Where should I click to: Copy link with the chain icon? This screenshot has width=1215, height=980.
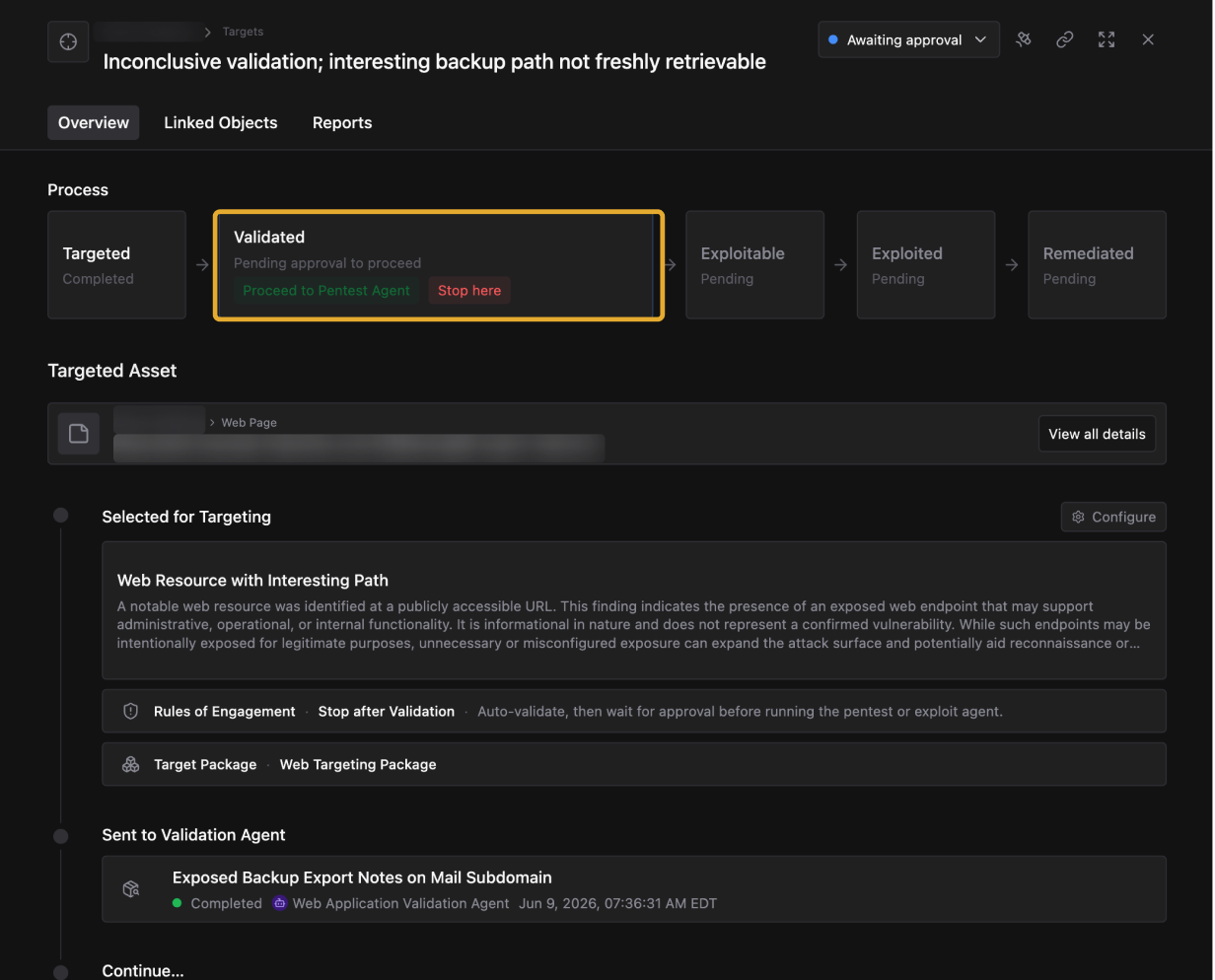point(1064,39)
